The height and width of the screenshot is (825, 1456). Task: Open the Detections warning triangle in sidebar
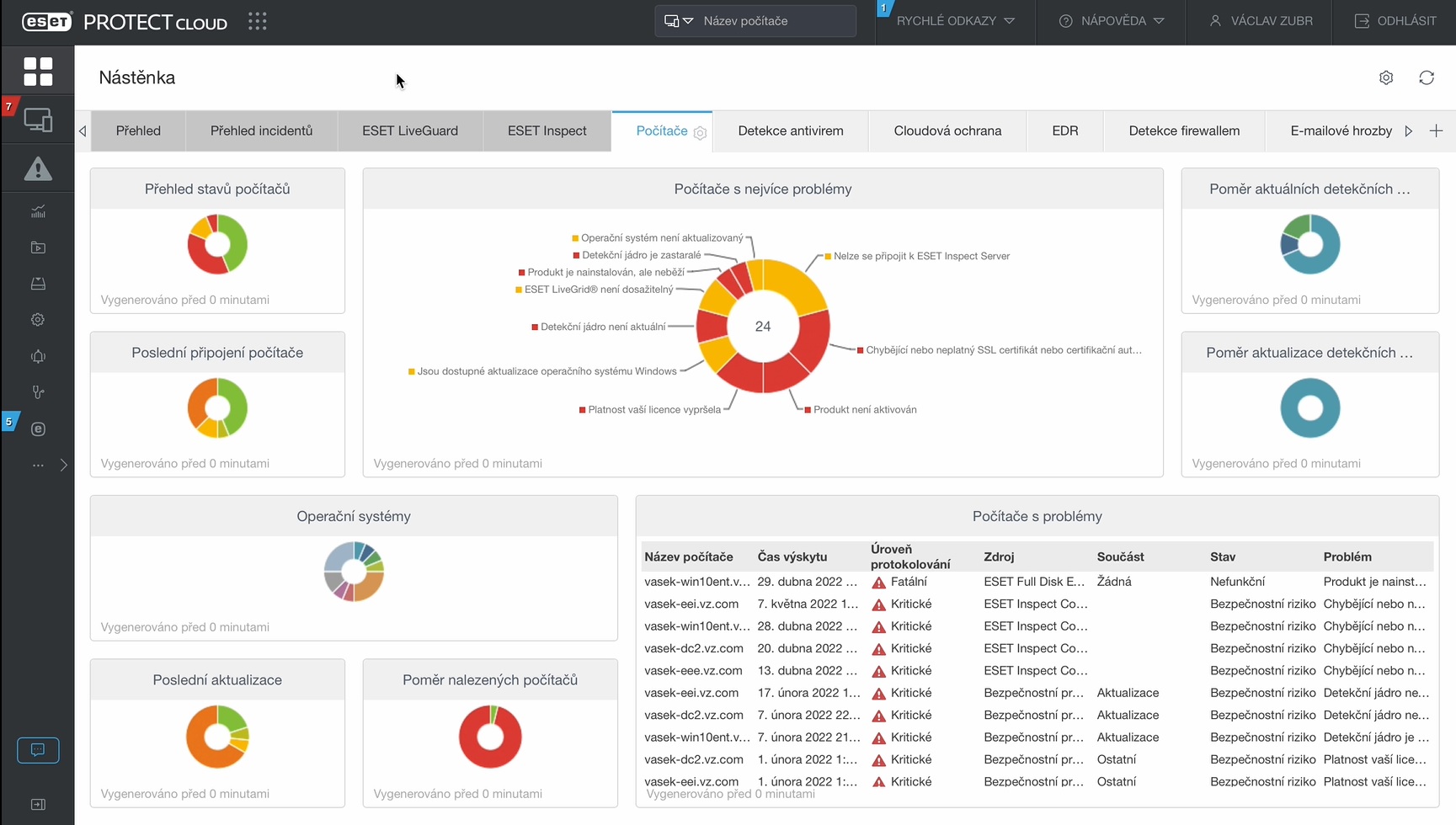[38, 168]
